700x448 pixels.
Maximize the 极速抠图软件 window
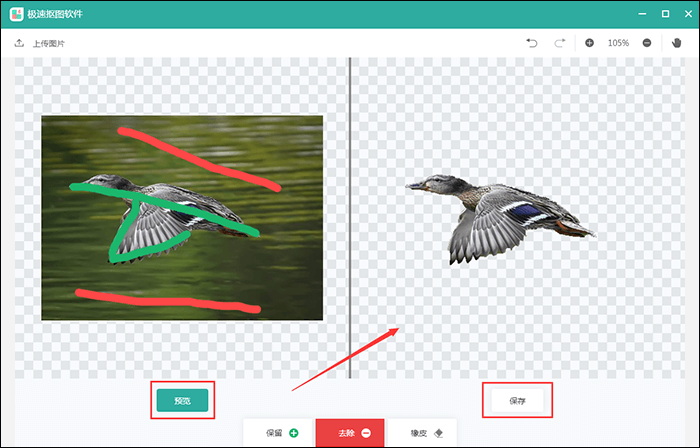point(665,14)
